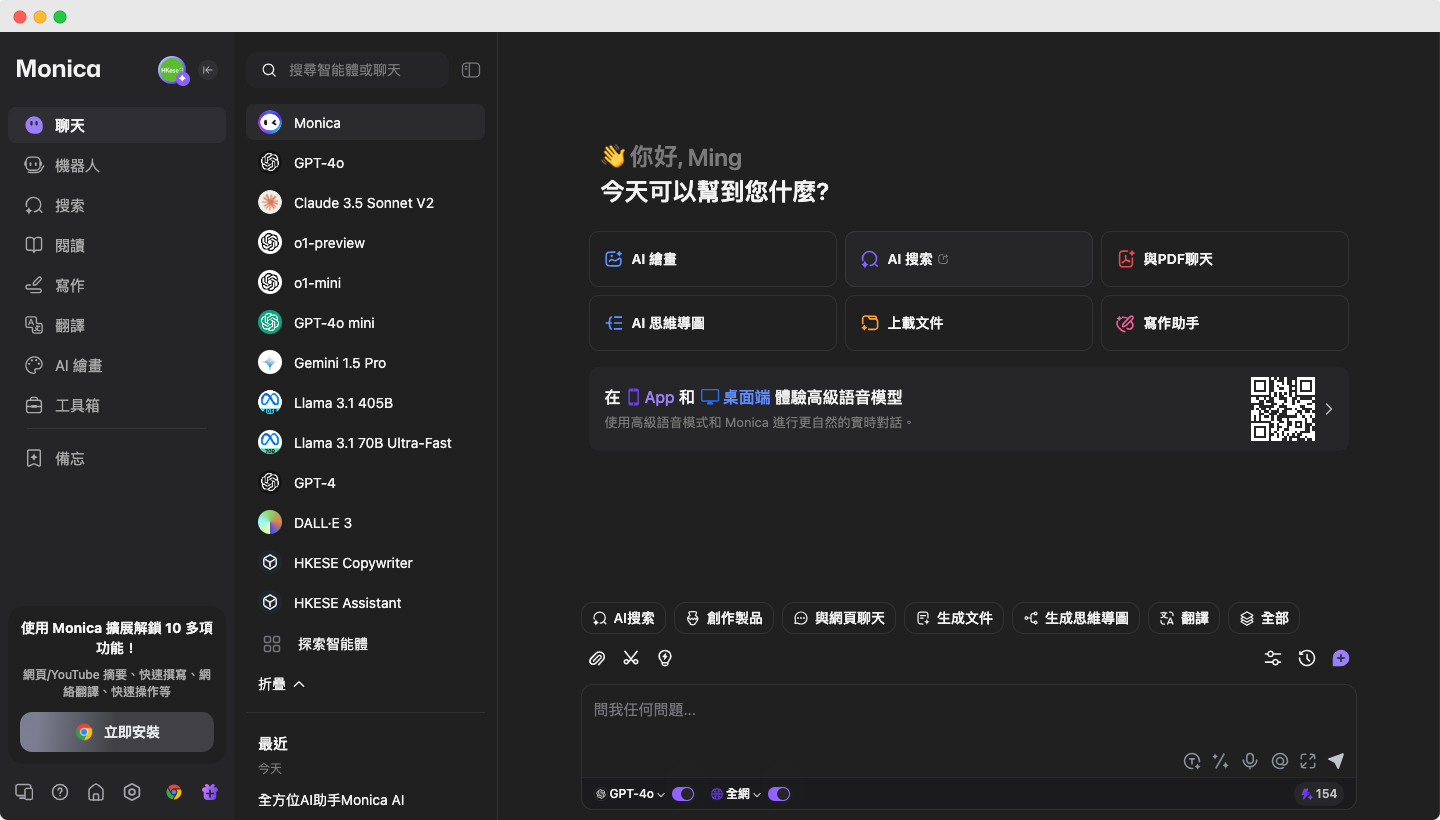Open settings hexagon icon in bottom bar

pos(132,792)
